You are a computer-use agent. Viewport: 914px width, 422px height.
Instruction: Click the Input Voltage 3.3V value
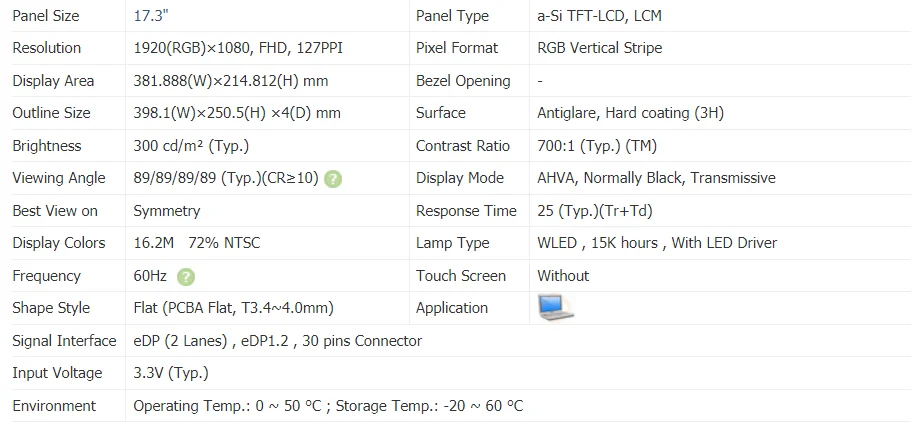[171, 373]
